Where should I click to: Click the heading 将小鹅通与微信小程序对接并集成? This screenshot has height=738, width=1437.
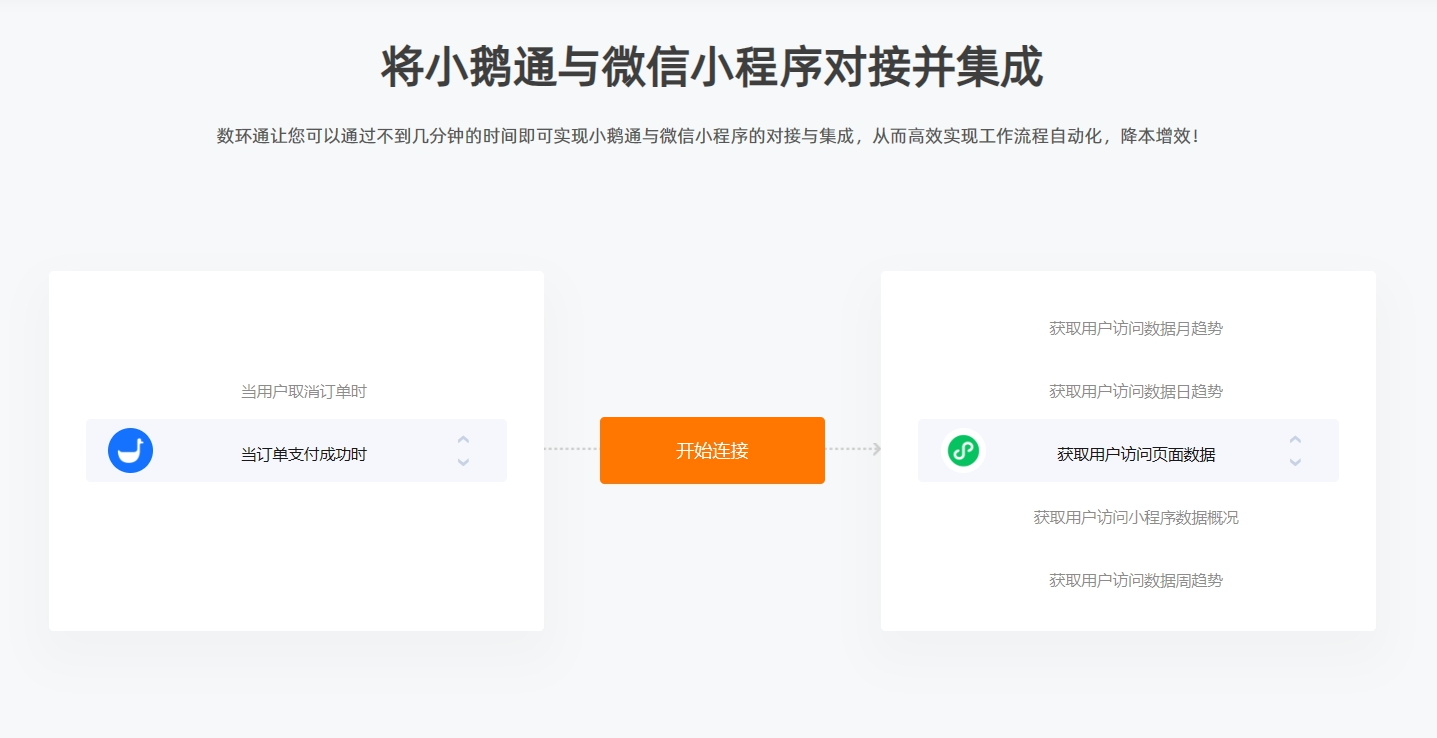point(712,68)
